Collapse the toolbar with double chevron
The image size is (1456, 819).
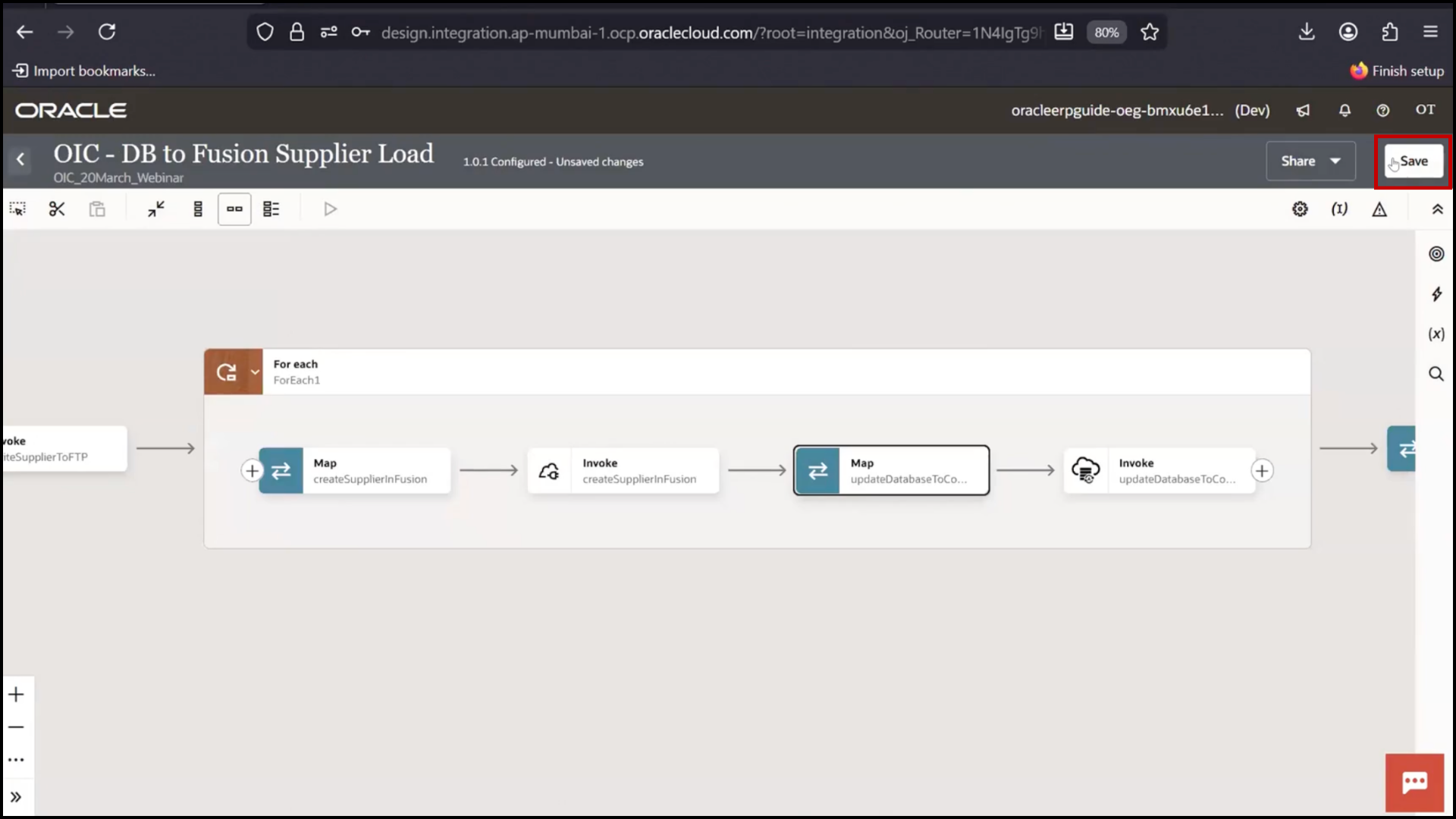pyautogui.click(x=1437, y=209)
